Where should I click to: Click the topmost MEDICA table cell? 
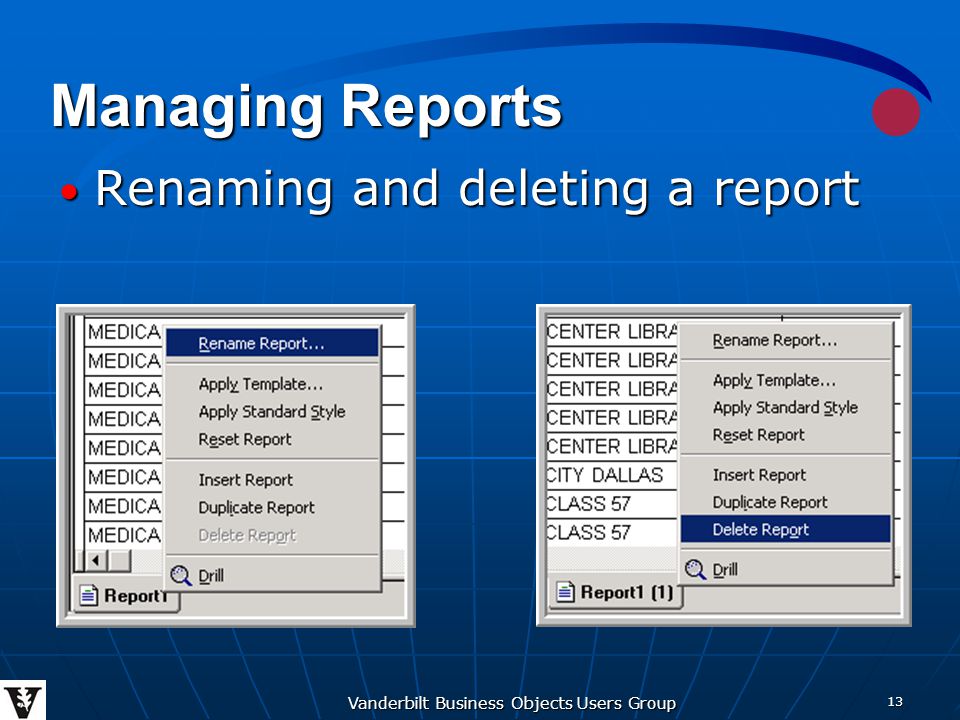click(x=124, y=332)
